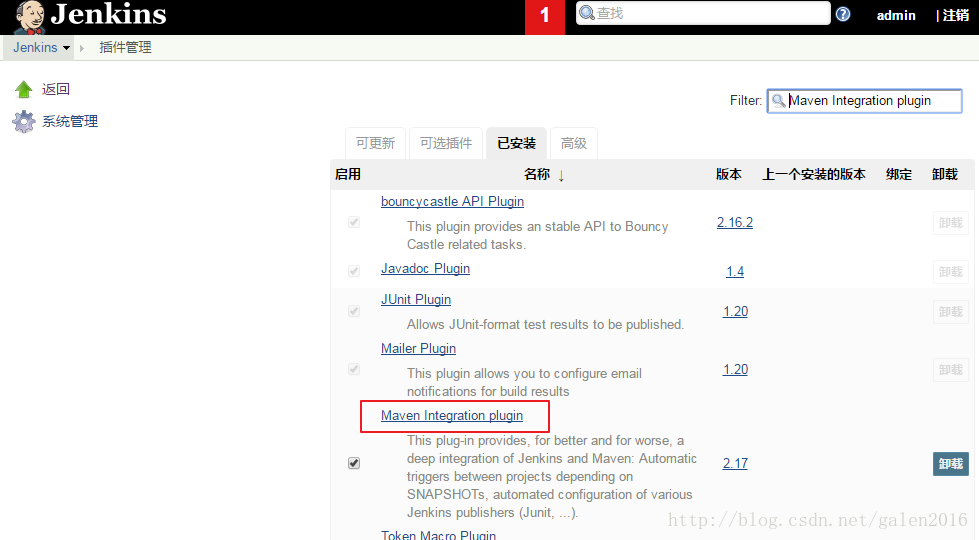Viewport: 979px width, 540px height.
Task: Uncheck the Maven Integration plugin checkbox
Action: (x=354, y=463)
